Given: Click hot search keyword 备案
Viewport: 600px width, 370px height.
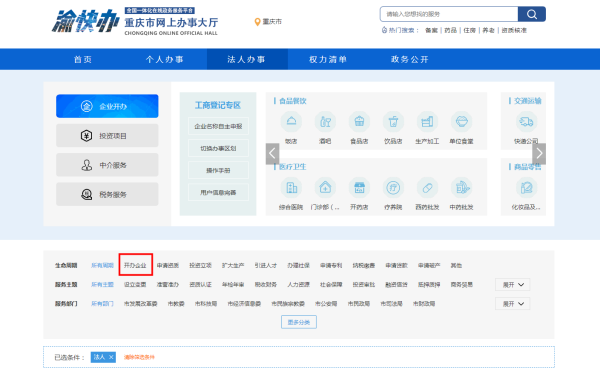Looking at the screenshot, I should point(431,30).
